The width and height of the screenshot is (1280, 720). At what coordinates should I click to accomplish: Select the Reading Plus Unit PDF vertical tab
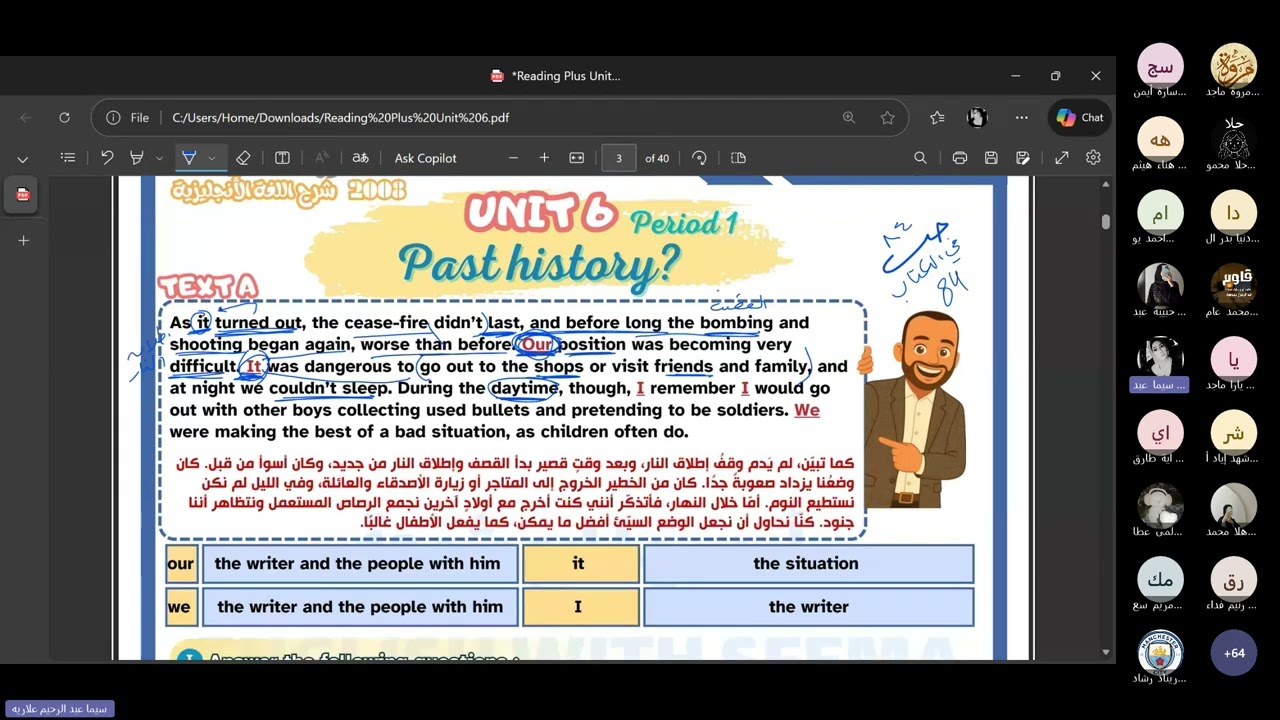(x=23, y=195)
